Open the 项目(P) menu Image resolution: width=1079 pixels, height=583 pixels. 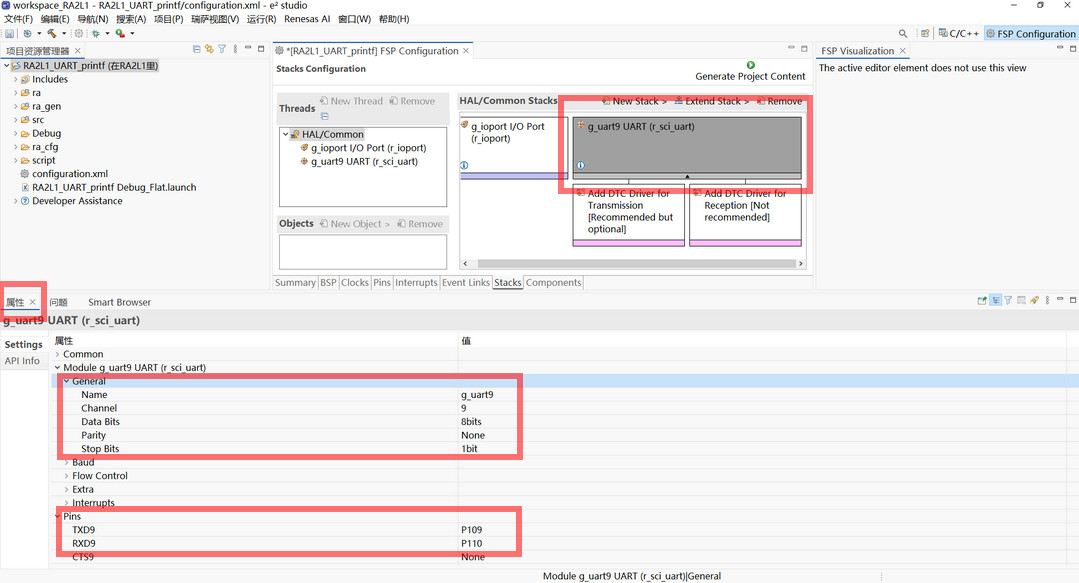coord(169,19)
